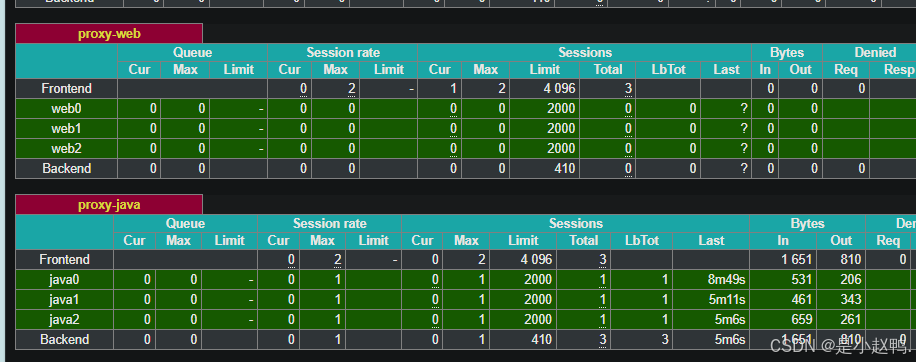Click In header under Bytes in proxy-web
This screenshot has width=916, height=362.
[765, 69]
